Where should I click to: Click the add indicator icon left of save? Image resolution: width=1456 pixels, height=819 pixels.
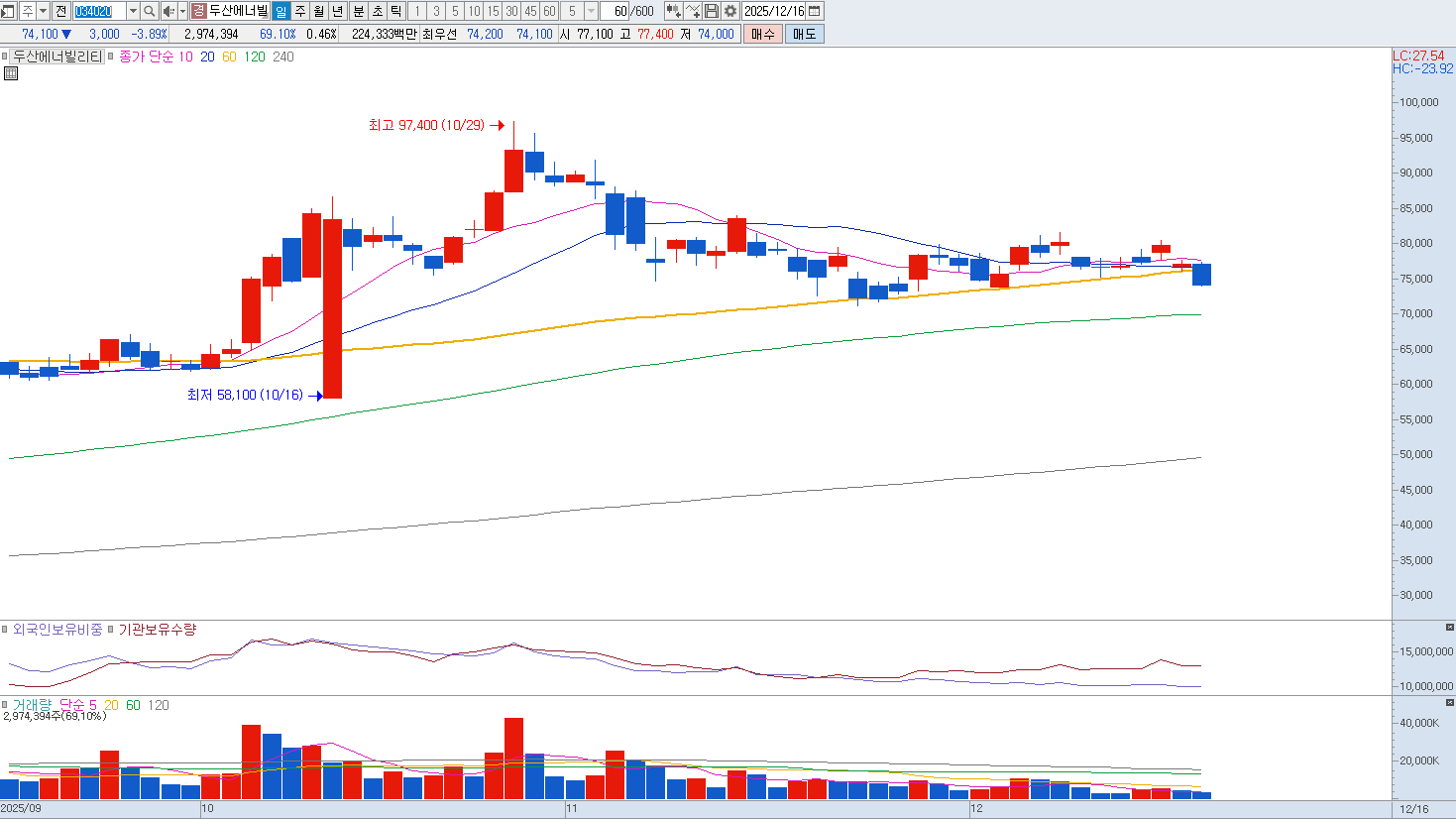pos(693,11)
